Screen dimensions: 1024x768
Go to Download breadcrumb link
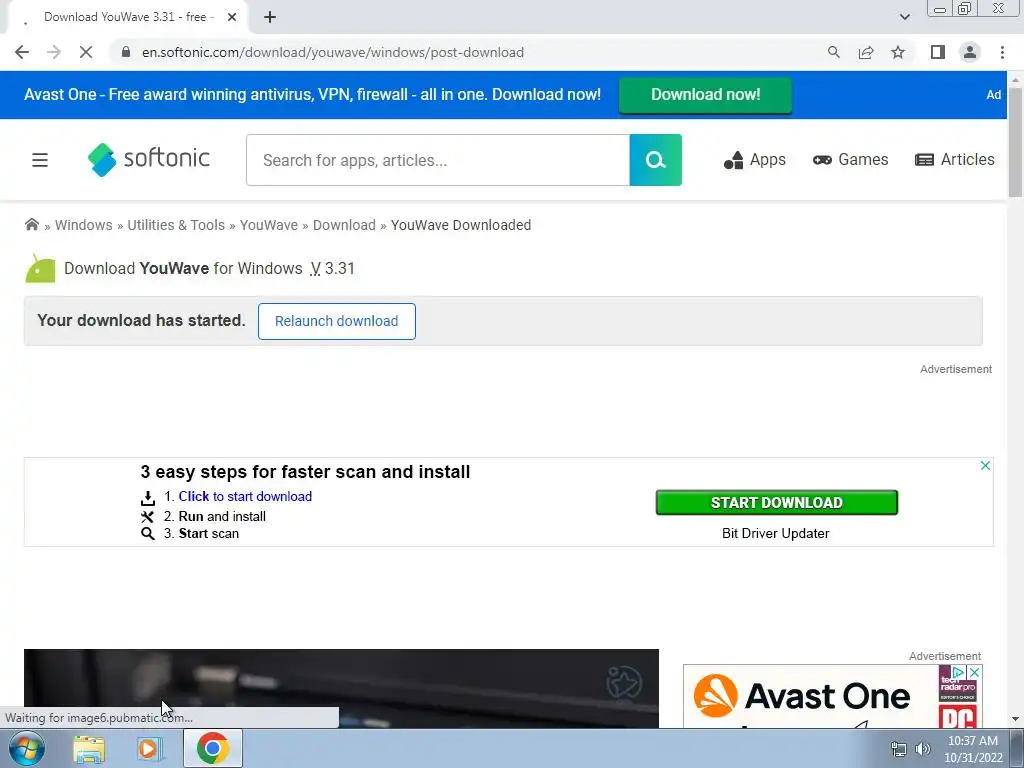pyautogui.click(x=344, y=225)
